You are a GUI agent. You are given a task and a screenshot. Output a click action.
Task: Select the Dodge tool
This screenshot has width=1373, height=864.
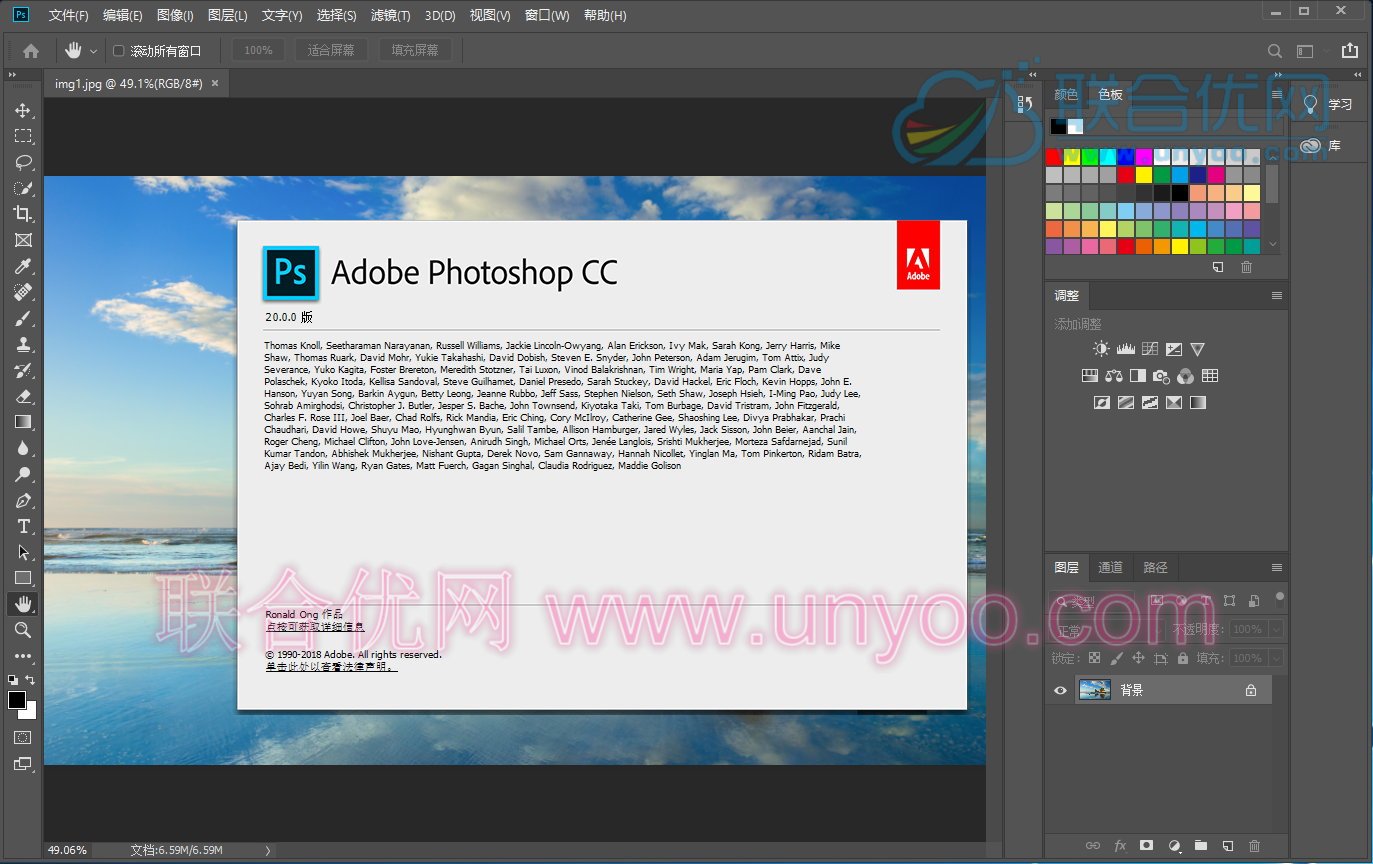22,474
